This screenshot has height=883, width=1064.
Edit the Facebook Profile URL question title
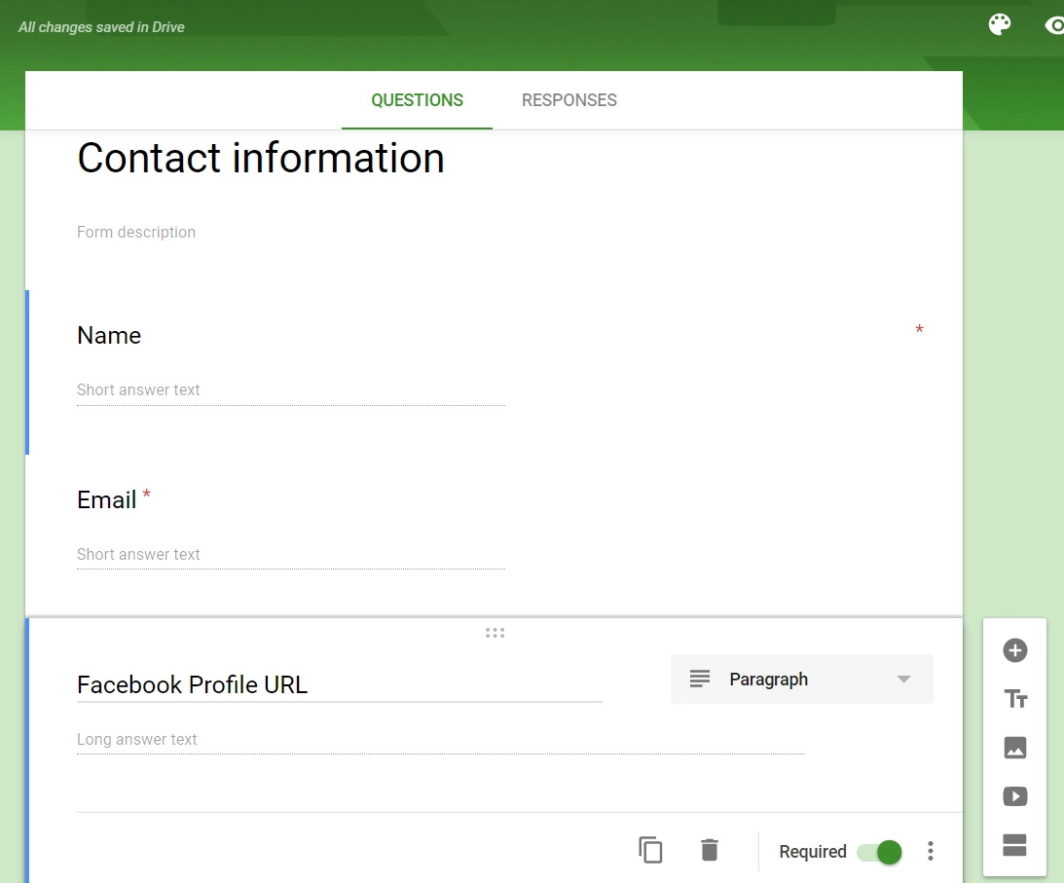click(339, 684)
